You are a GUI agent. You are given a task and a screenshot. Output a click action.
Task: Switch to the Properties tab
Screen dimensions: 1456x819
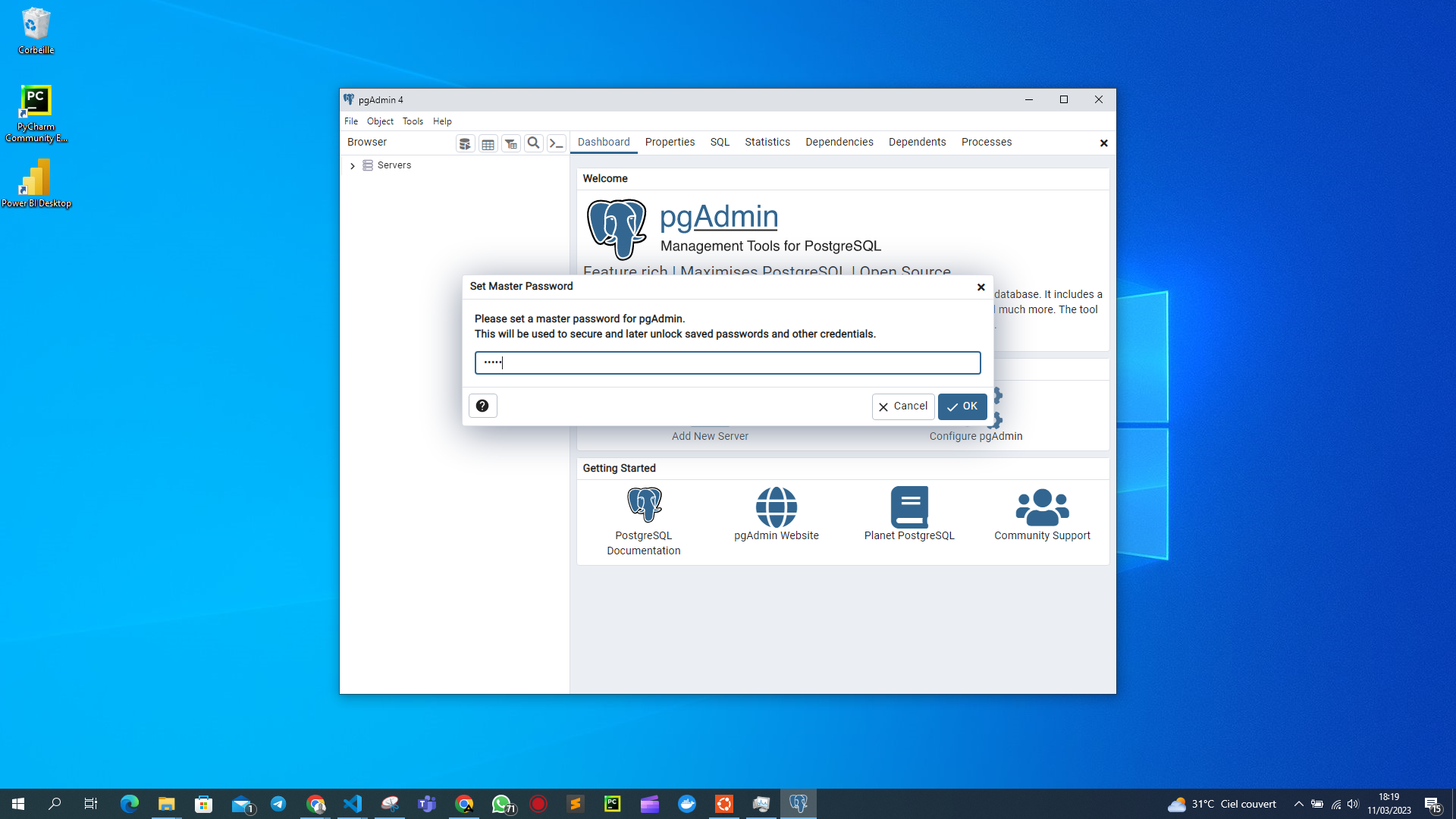670,142
